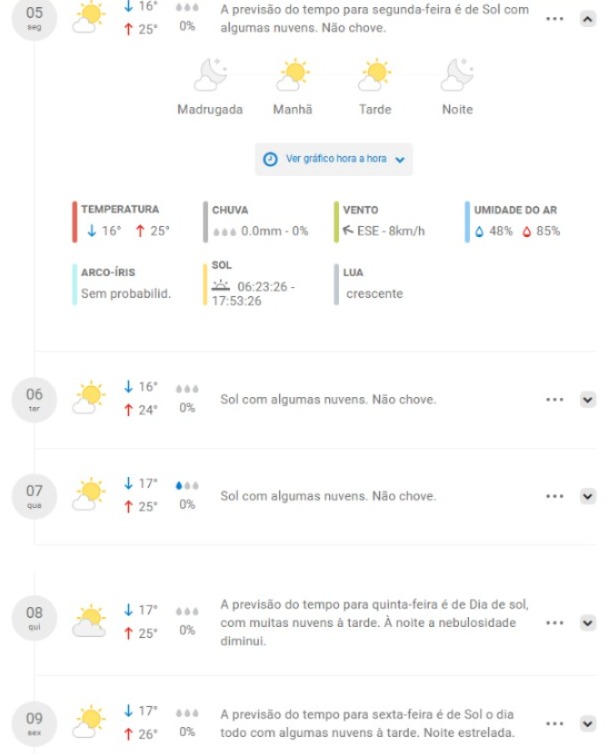Click the 09 sex date circle
This screenshot has width=611, height=754.
pyautogui.click(x=34, y=724)
